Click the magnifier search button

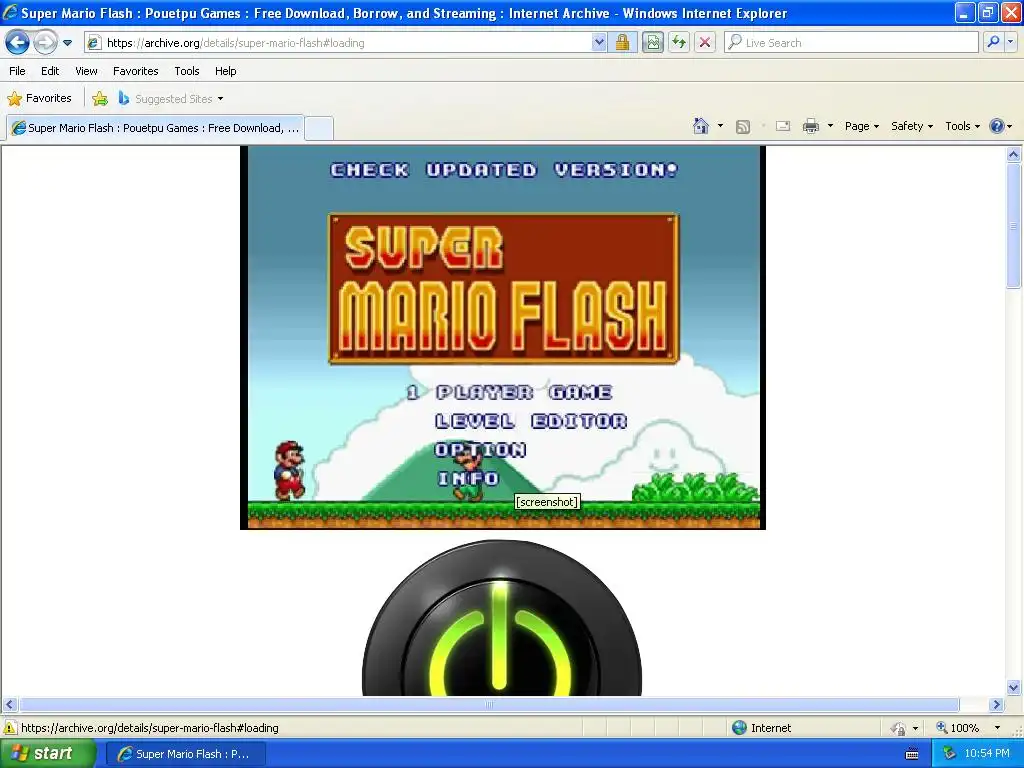click(x=993, y=42)
